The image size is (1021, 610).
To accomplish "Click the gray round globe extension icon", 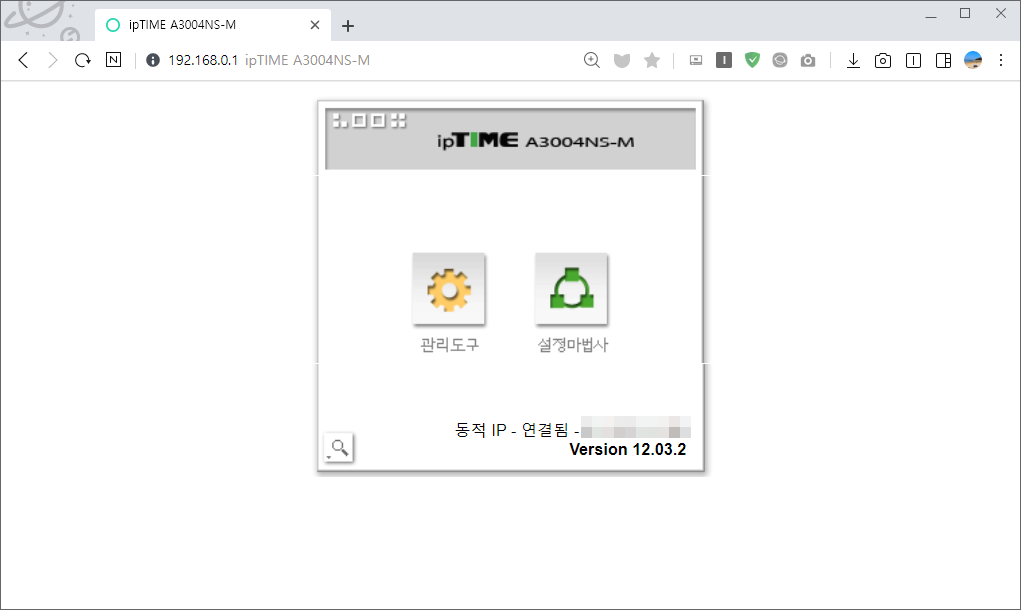I will (x=779, y=61).
